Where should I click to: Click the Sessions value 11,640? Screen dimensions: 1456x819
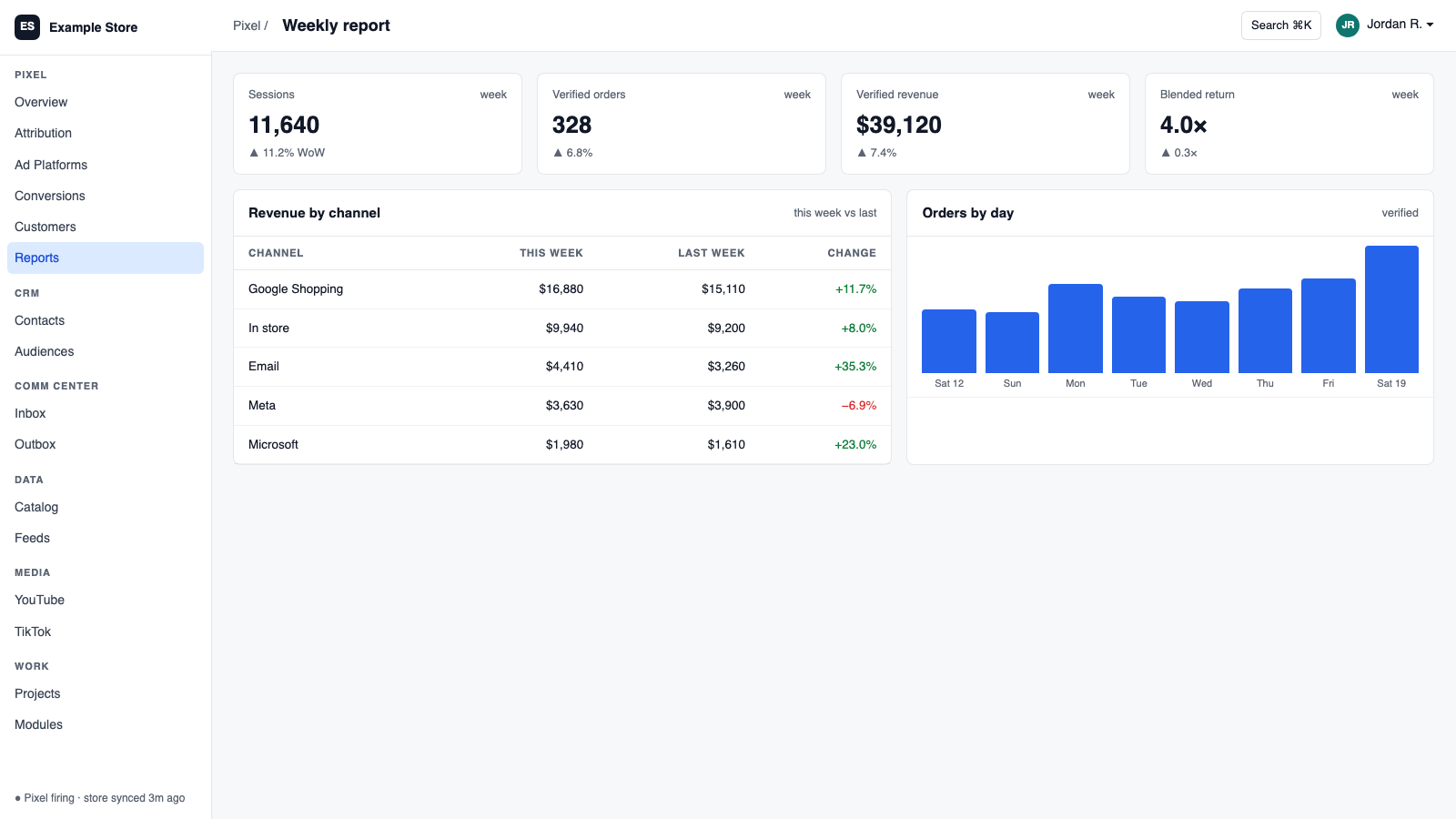point(284,125)
